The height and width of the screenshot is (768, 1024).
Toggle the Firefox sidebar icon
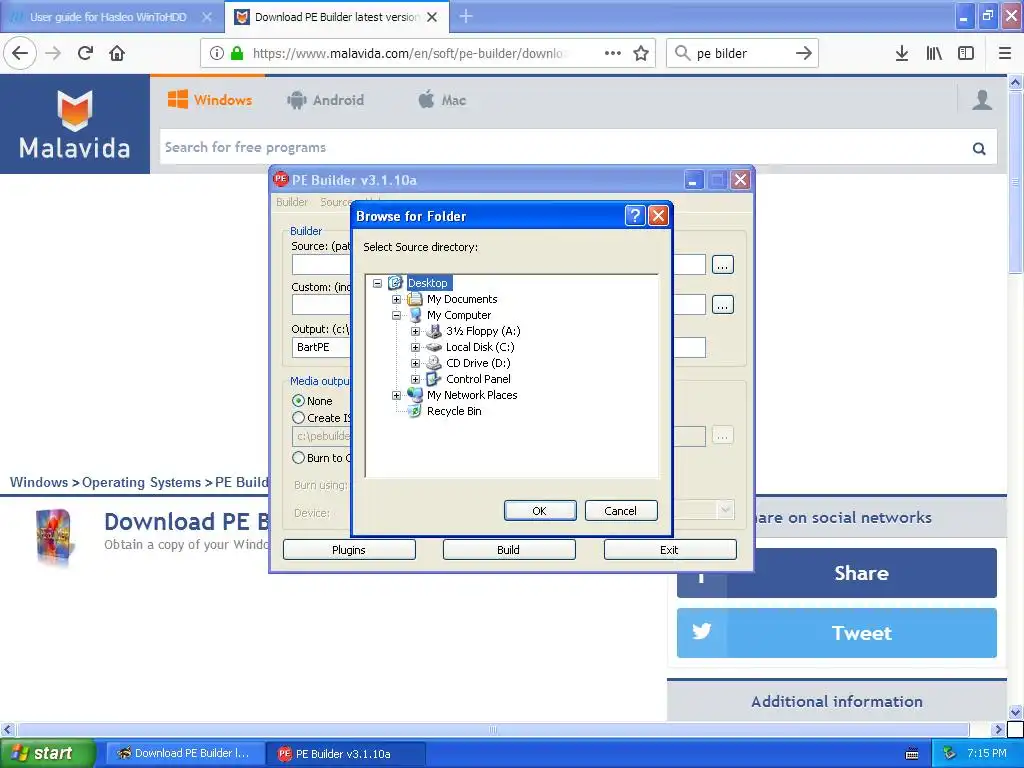tap(966, 53)
